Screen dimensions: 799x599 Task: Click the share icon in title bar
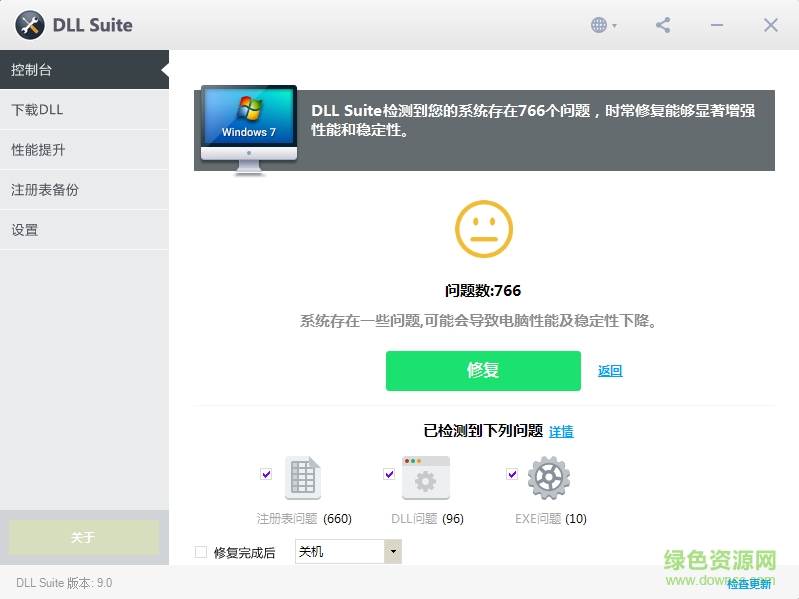(663, 25)
